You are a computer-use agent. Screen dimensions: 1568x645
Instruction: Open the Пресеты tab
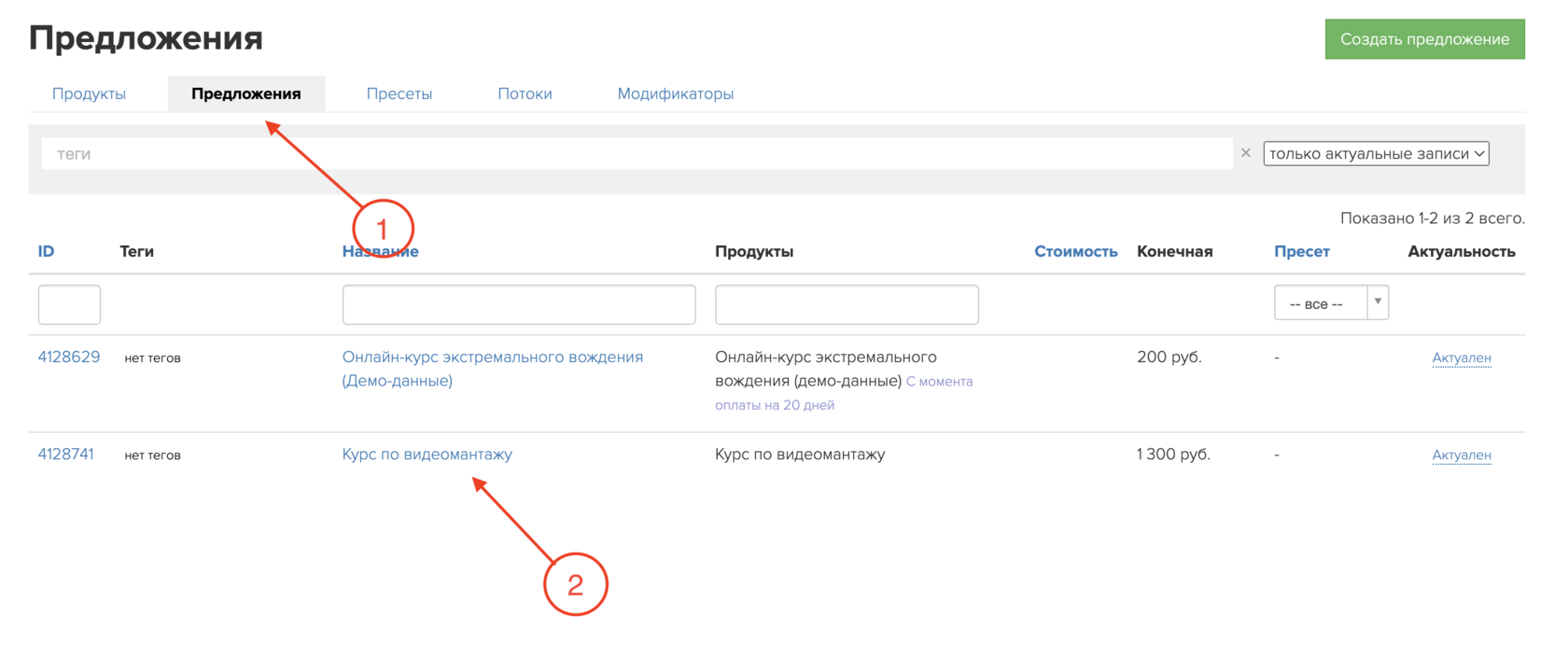[399, 93]
